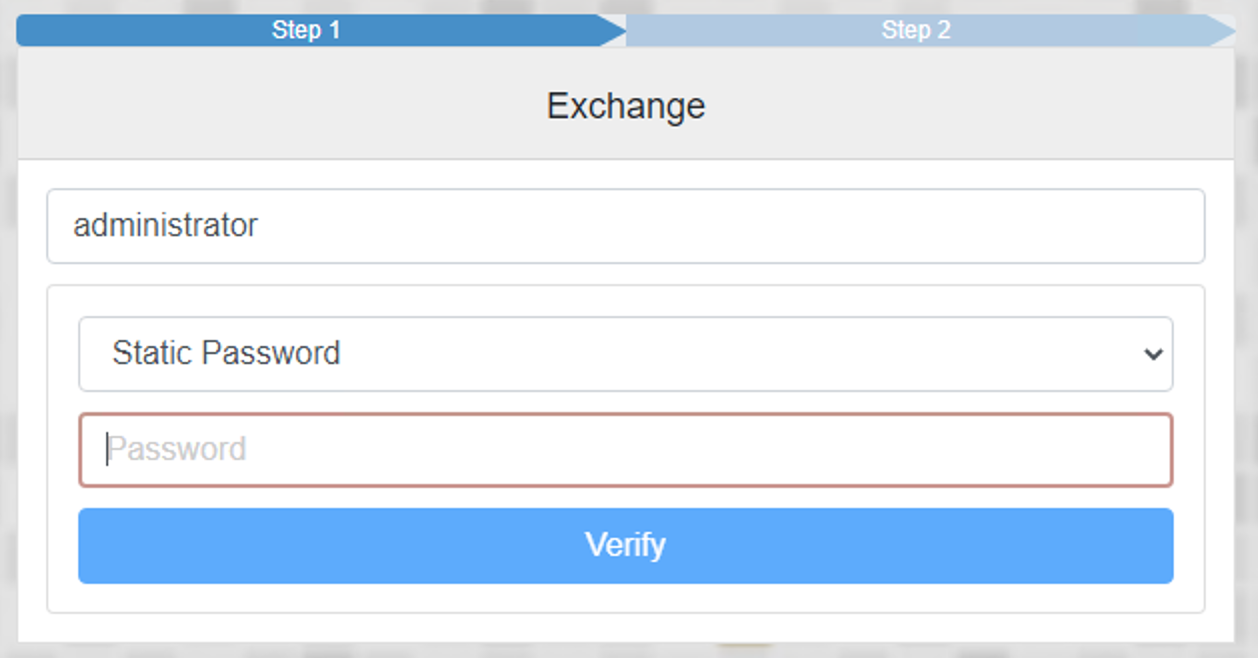The height and width of the screenshot is (658, 1258).
Task: Click the chevron arrow on Static Password
Action: 1154,354
